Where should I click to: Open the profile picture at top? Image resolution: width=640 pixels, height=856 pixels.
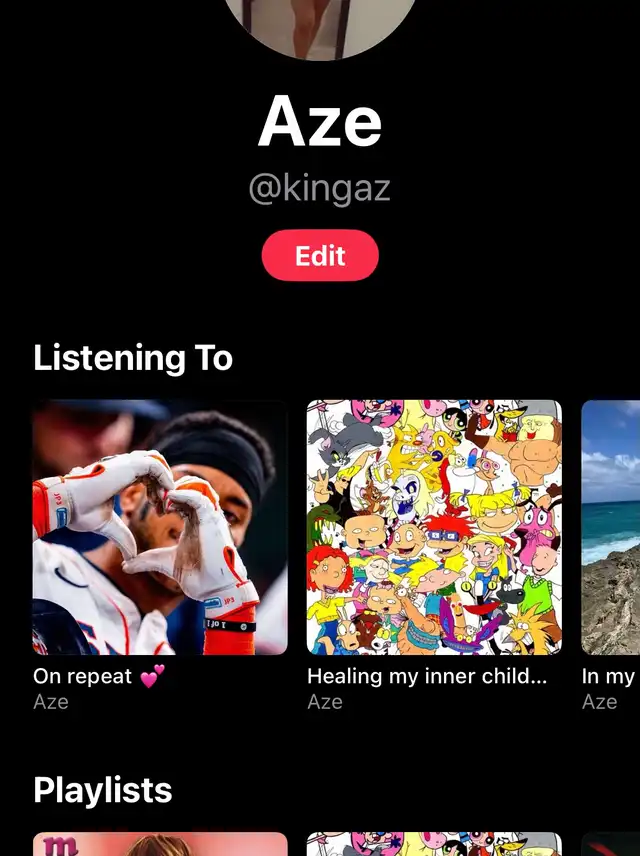tap(320, 27)
